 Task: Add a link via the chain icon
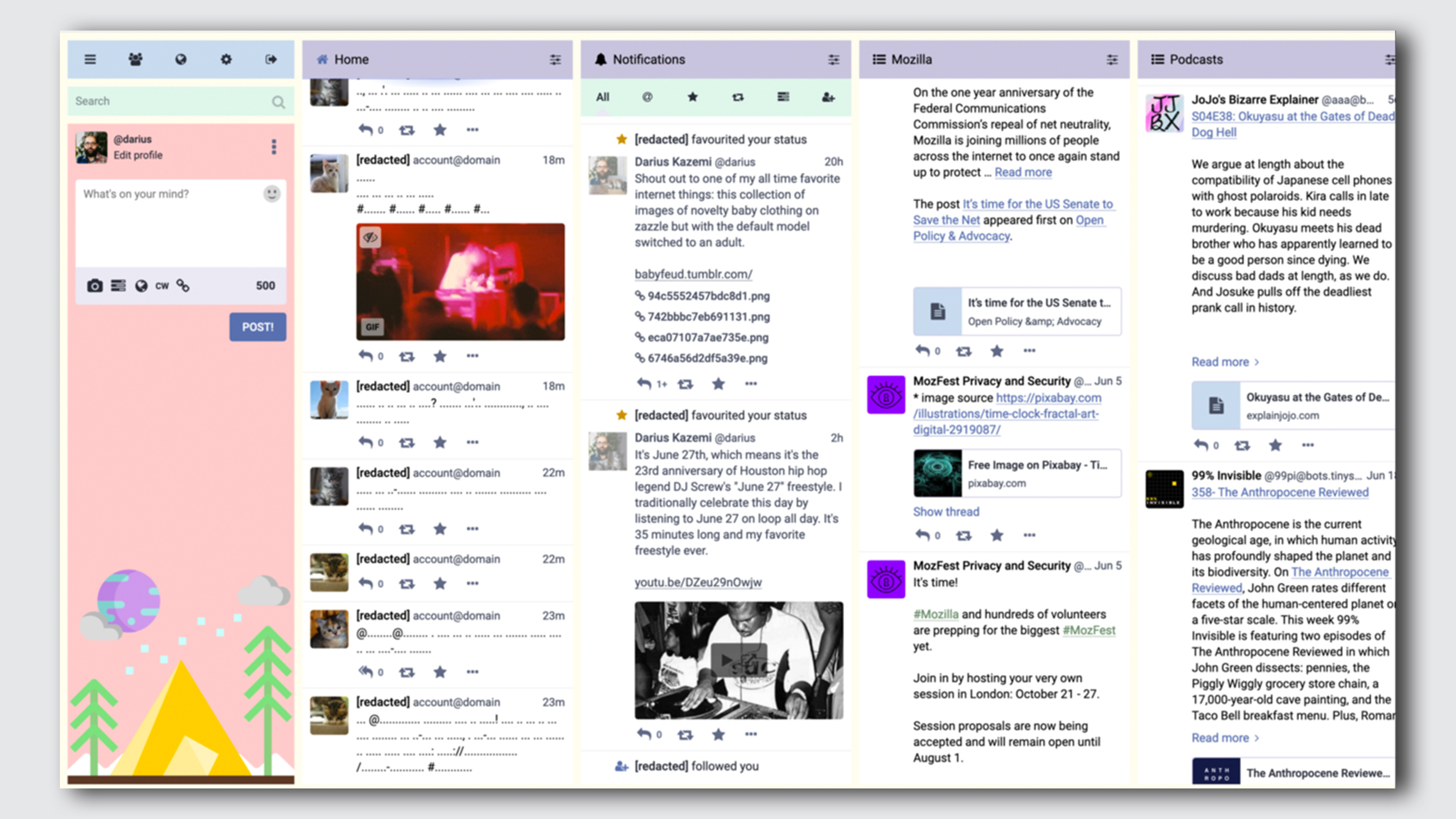click(184, 286)
